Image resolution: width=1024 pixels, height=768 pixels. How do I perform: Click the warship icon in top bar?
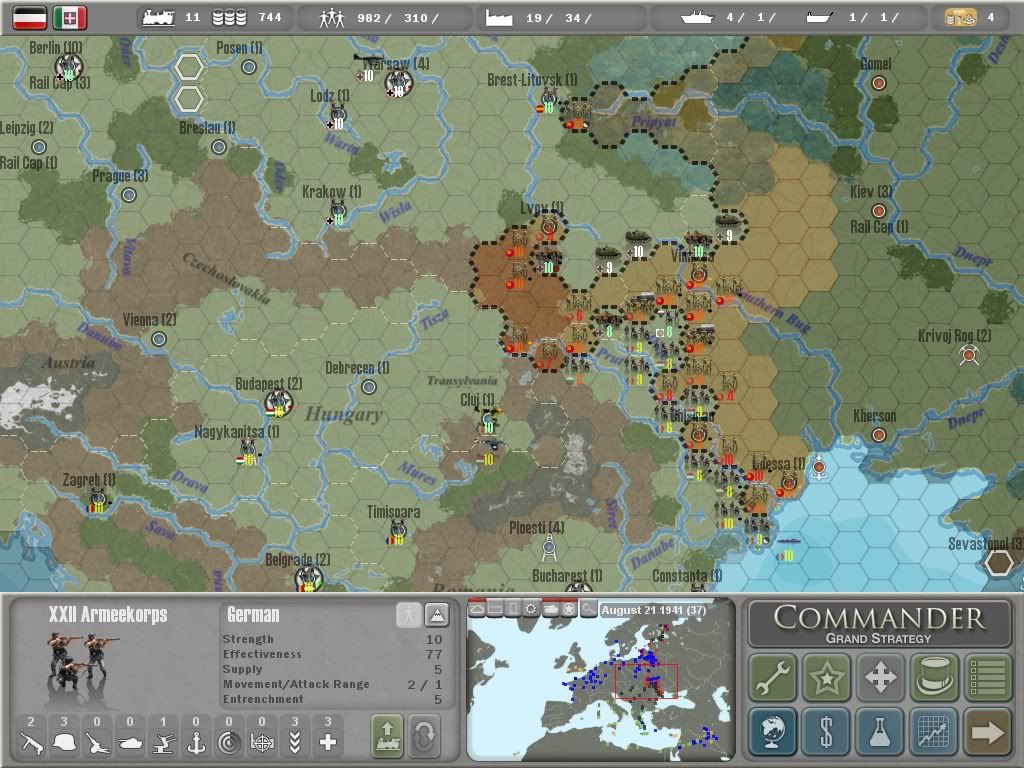pyautogui.click(x=696, y=18)
